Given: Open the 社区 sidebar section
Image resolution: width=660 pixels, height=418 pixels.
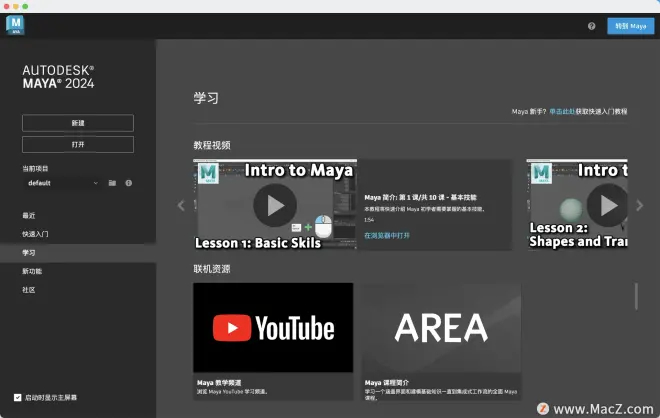Looking at the screenshot, I should [x=29, y=290].
